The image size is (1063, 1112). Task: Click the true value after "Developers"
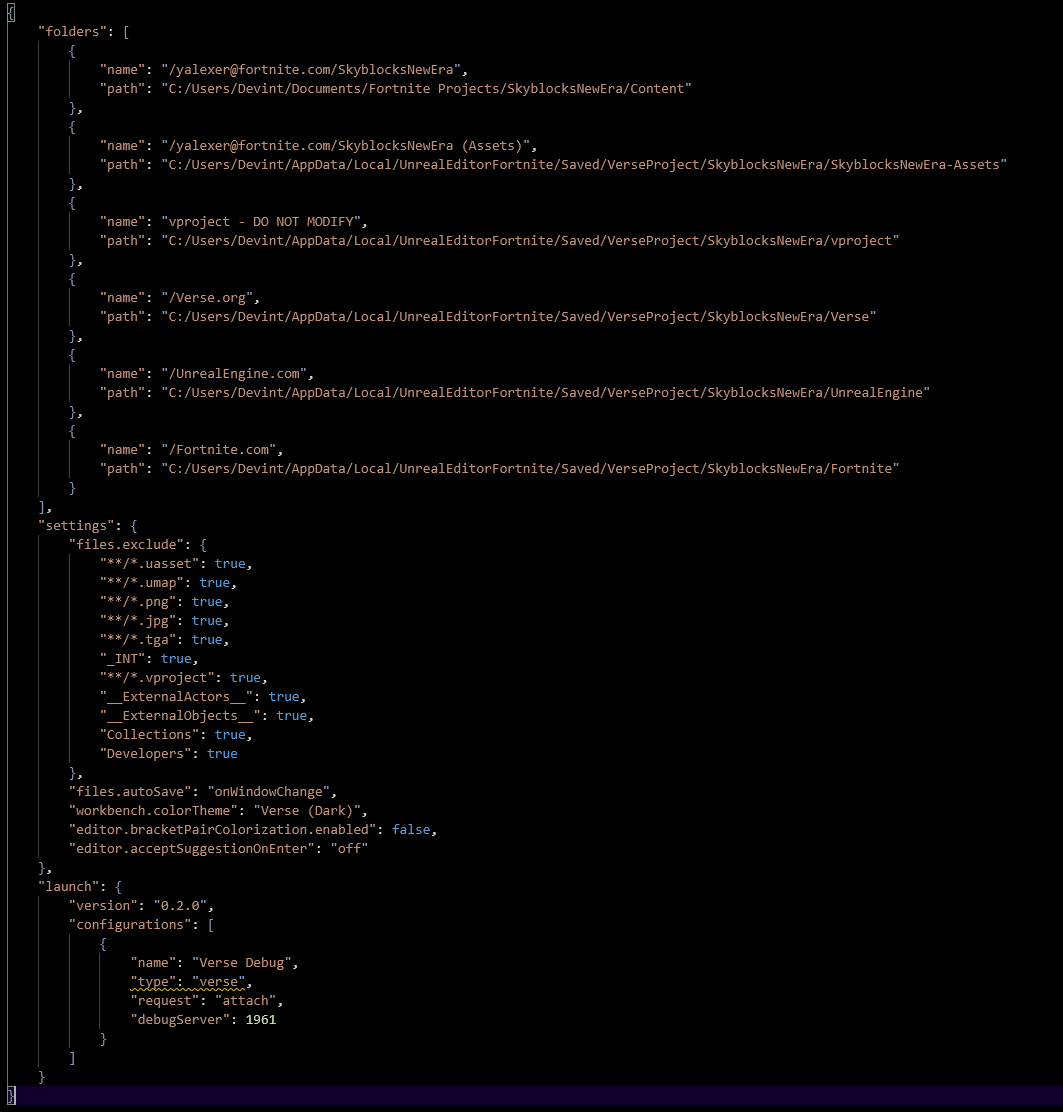[x=223, y=753]
